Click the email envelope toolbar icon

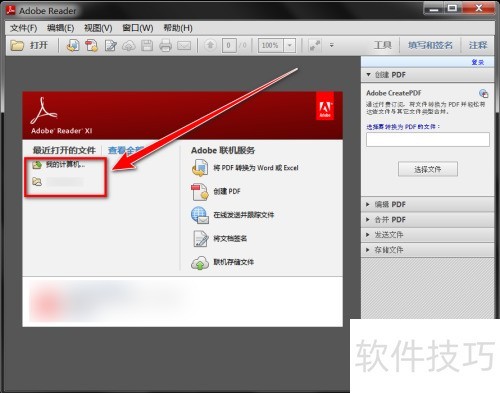coord(184,46)
